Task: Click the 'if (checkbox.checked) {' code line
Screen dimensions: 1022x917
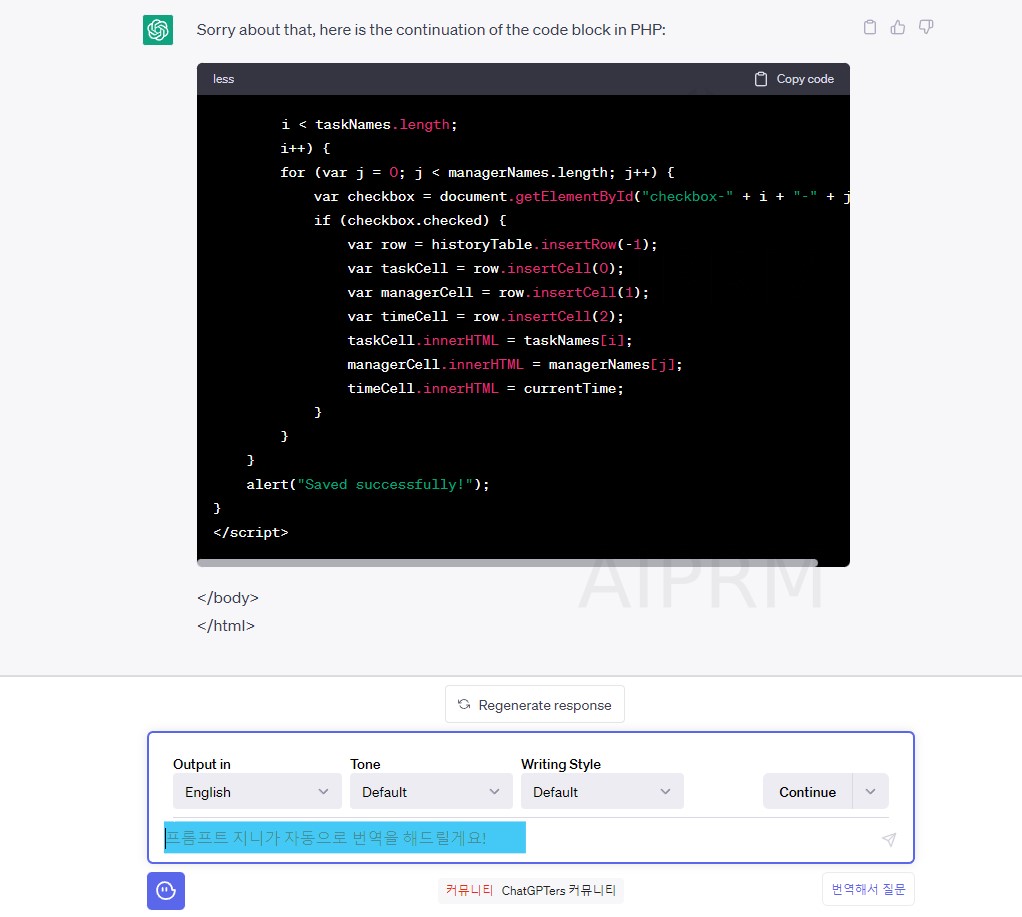Action: coord(410,220)
